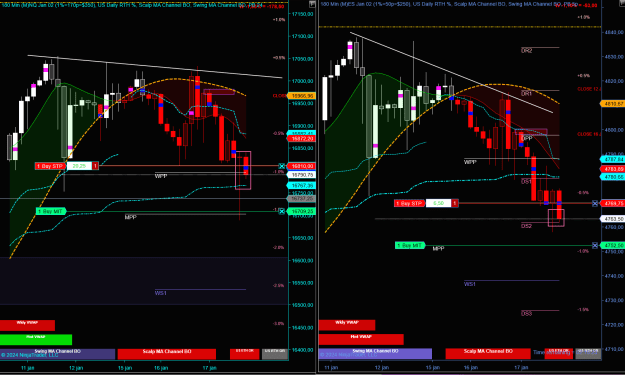Click the MPP pivot label on left chart
Image resolution: width=625 pixels, height=375 pixels.
pyautogui.click(x=130, y=217)
